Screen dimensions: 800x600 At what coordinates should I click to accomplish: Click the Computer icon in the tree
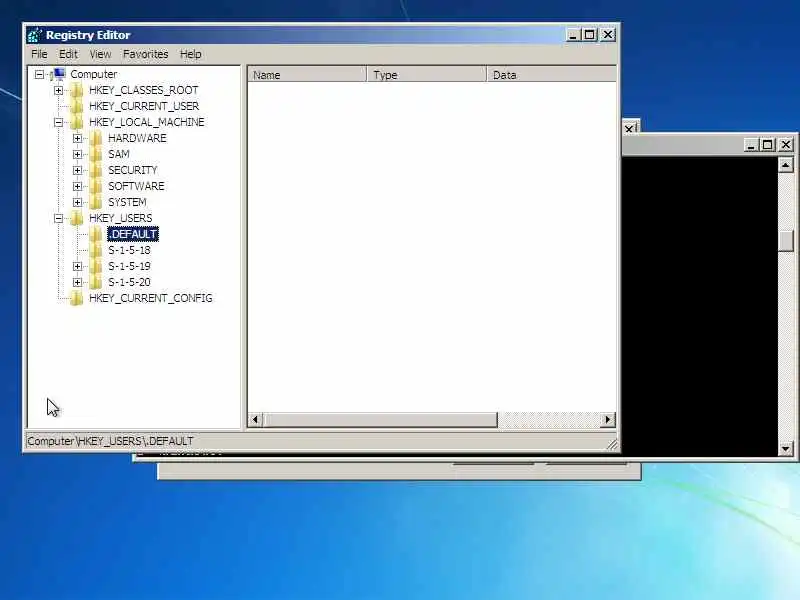58,74
